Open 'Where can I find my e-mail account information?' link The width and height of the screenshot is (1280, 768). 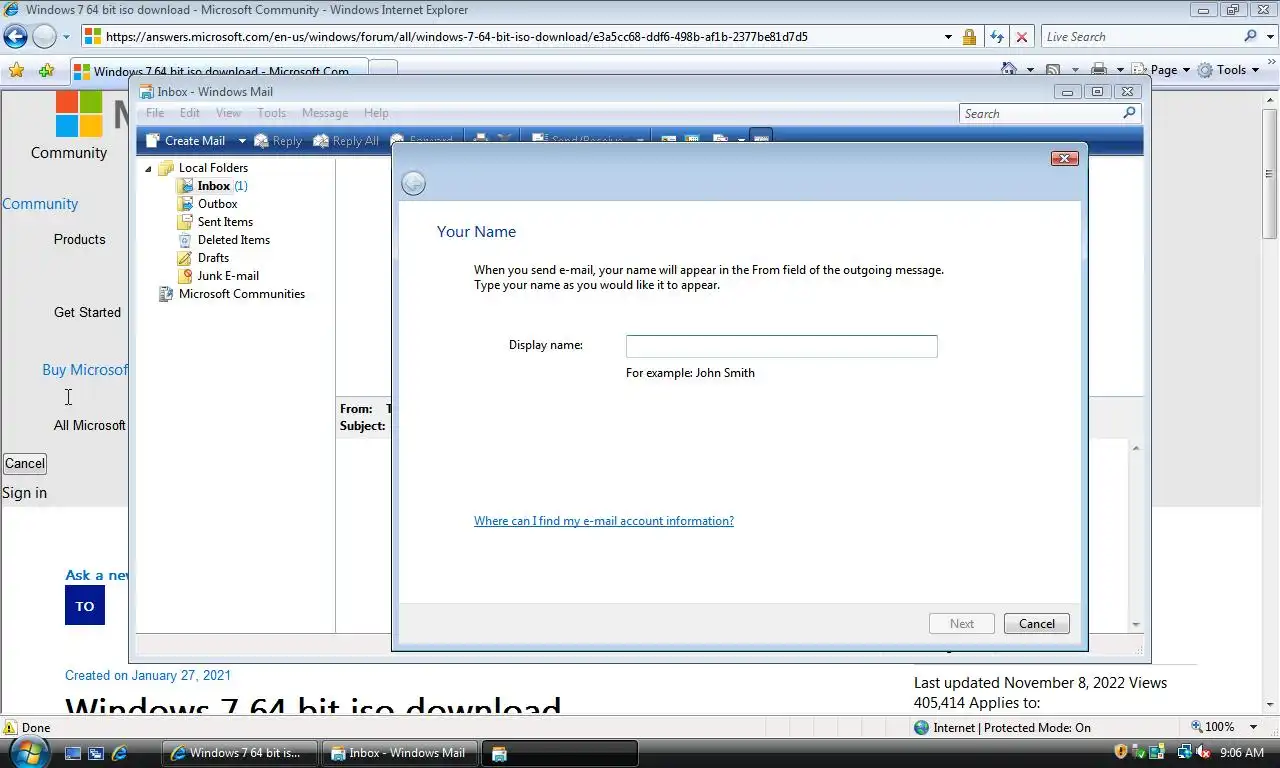[x=604, y=521]
